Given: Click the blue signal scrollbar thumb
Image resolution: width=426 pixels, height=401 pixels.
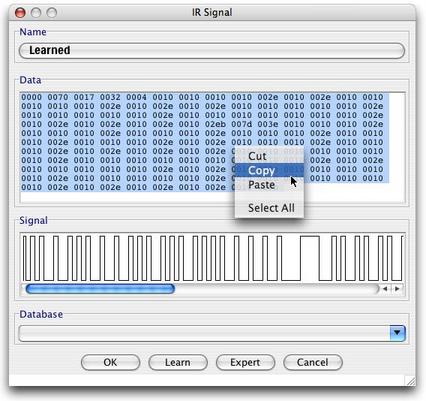Looking at the screenshot, I should (100, 289).
